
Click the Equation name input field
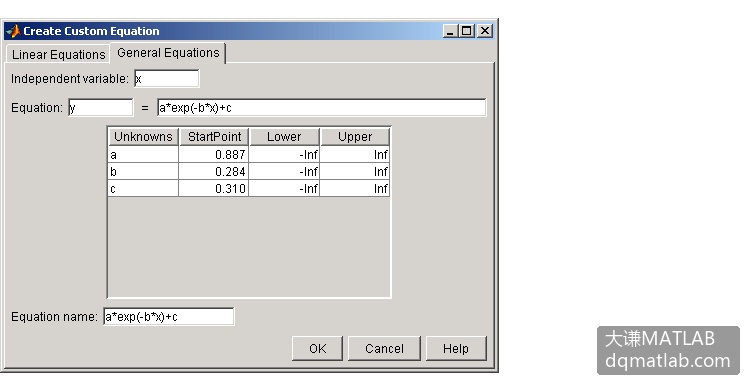[x=169, y=317]
